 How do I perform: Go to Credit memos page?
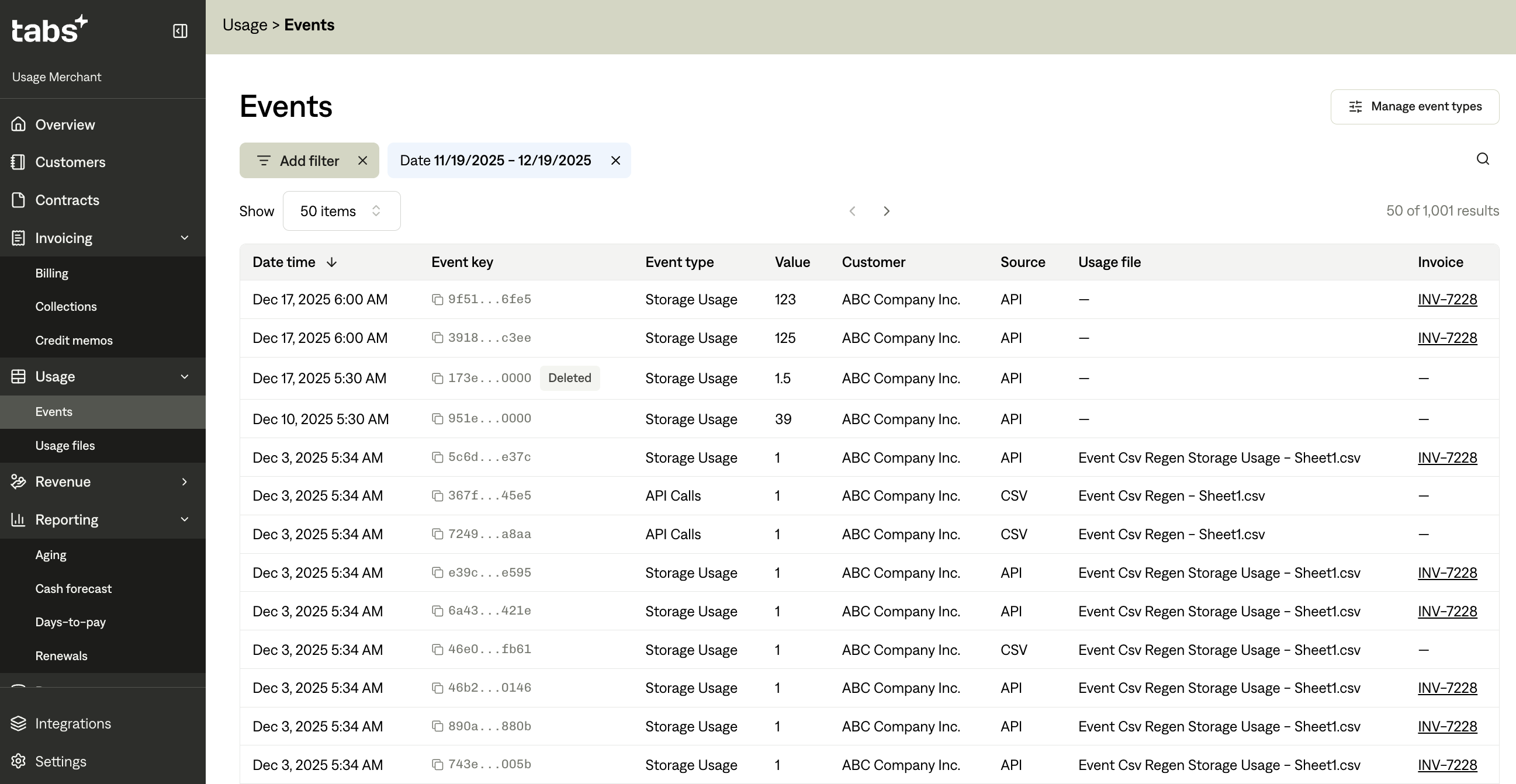click(x=74, y=341)
